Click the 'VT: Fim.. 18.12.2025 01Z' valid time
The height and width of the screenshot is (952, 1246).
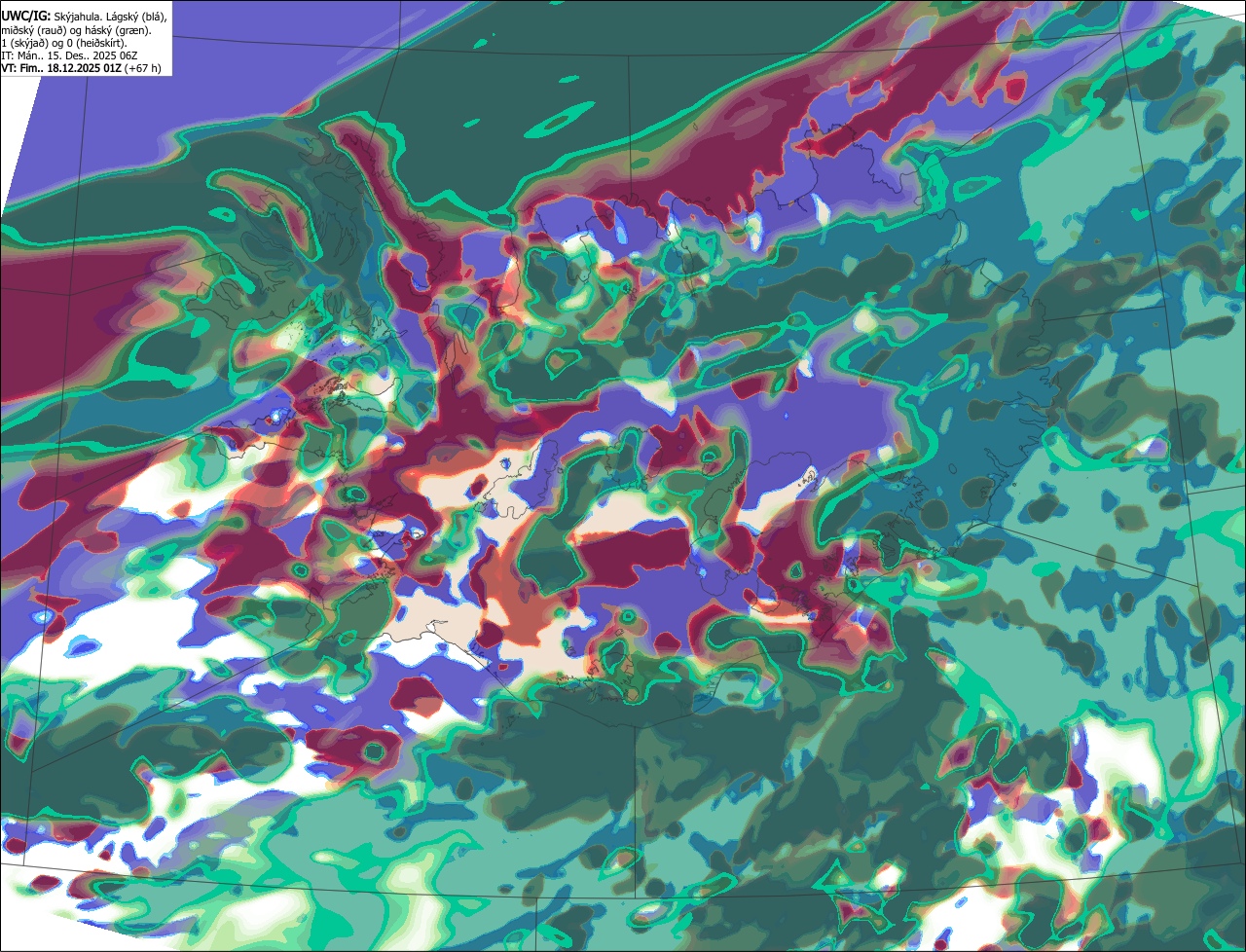[60, 68]
